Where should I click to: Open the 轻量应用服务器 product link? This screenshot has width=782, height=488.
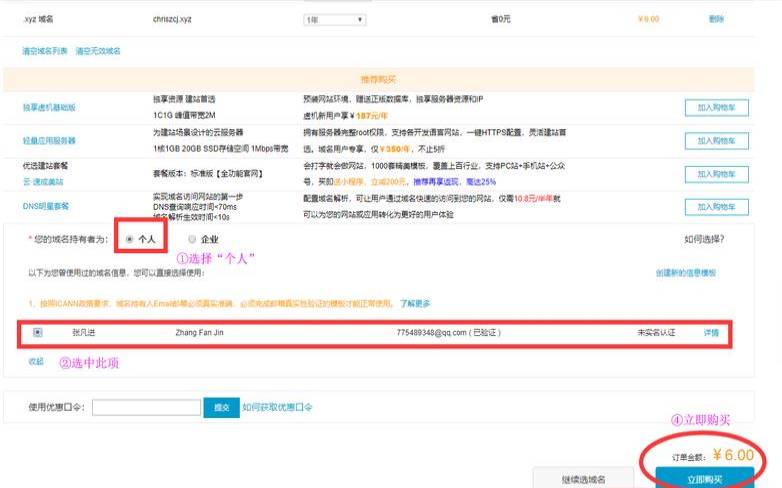pyautogui.click(x=49, y=141)
